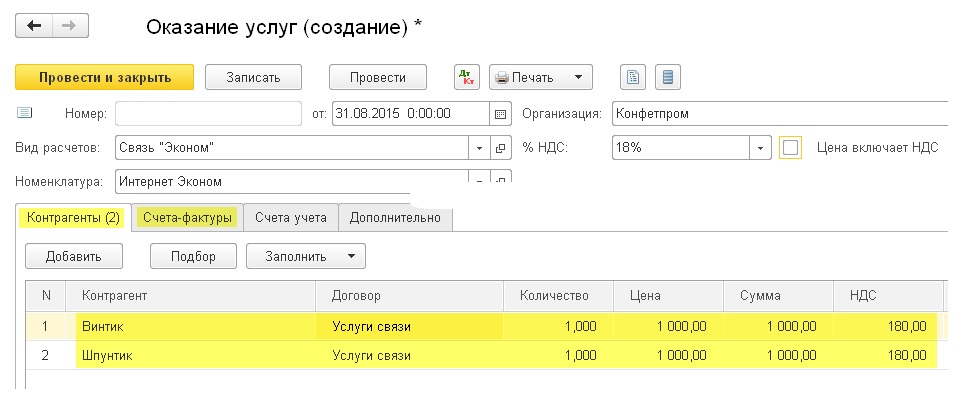Viewport: 966px width, 403px height.
Task: Expand the Заполнить dropdown arrow
Action: pos(351,256)
